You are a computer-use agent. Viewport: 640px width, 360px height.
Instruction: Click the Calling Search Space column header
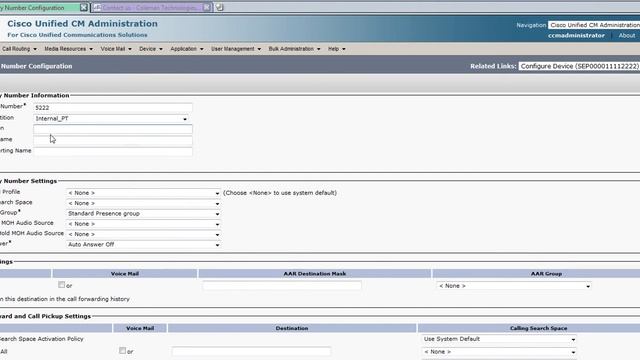click(538, 328)
